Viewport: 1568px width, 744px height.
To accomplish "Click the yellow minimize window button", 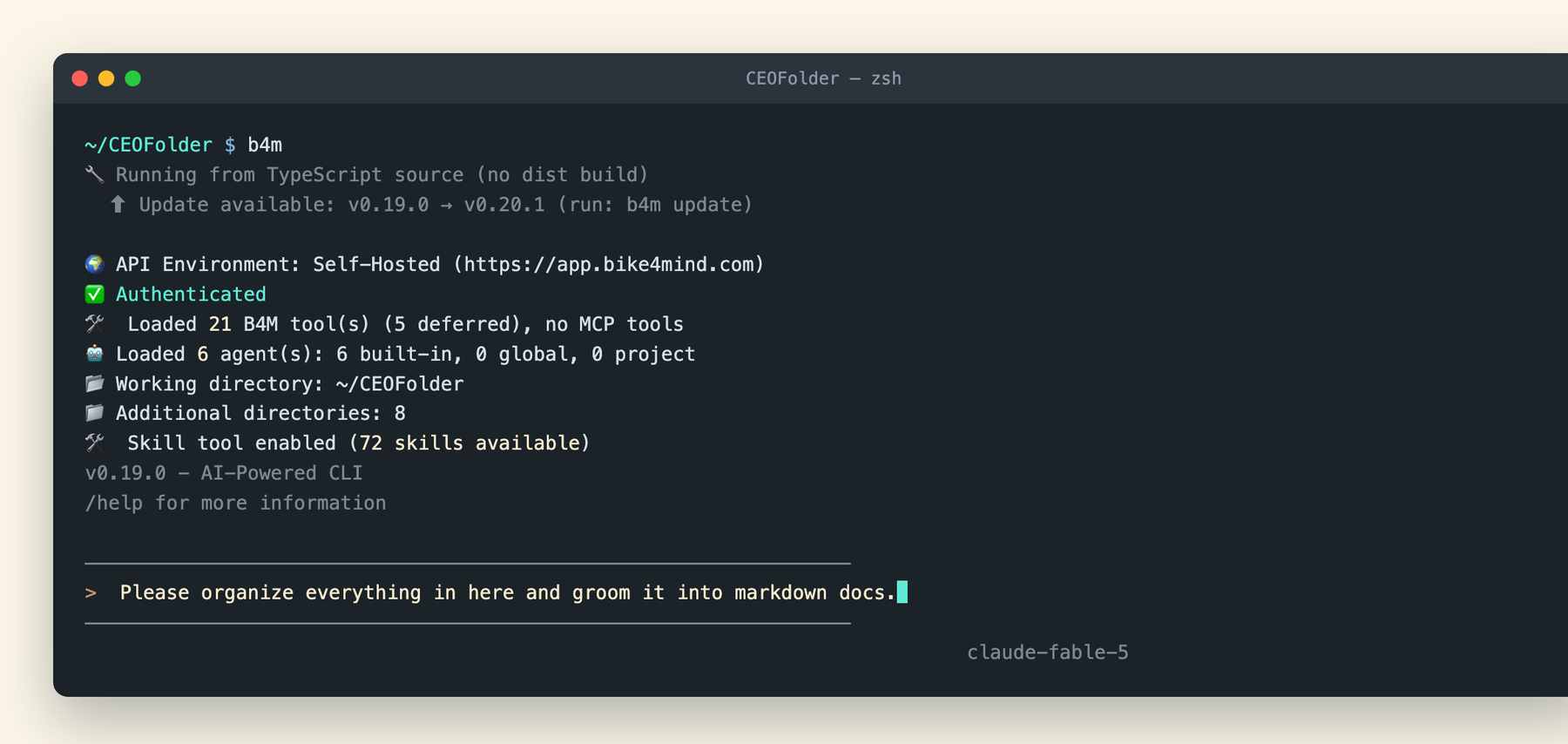I will pyautogui.click(x=106, y=78).
